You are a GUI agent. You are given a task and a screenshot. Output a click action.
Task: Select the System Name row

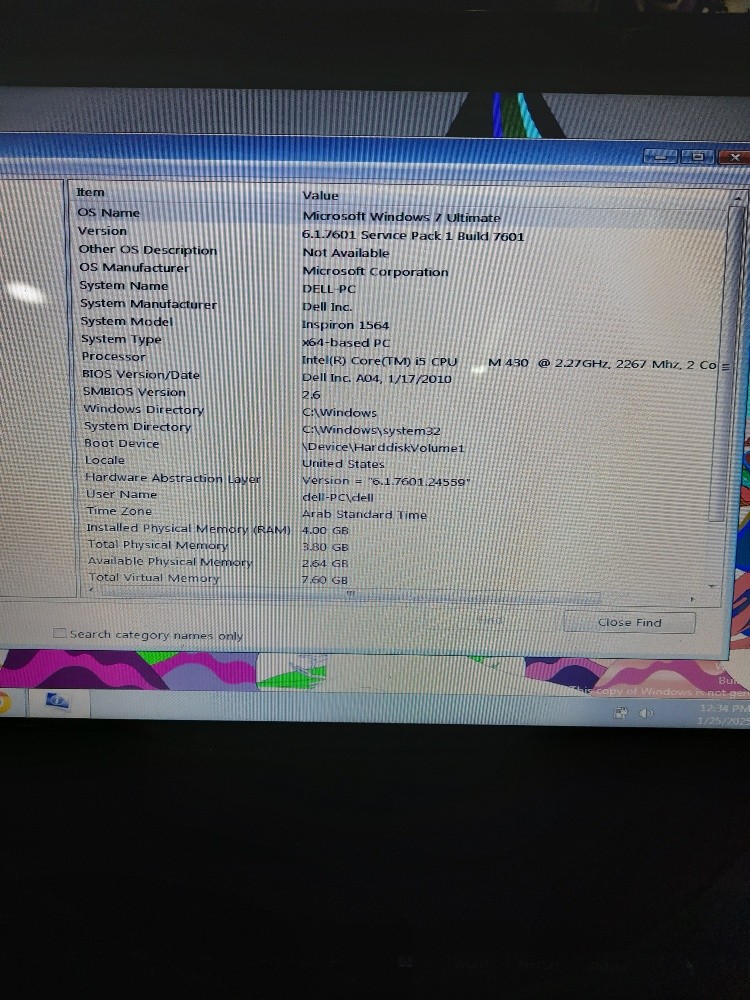pyautogui.click(x=401, y=287)
